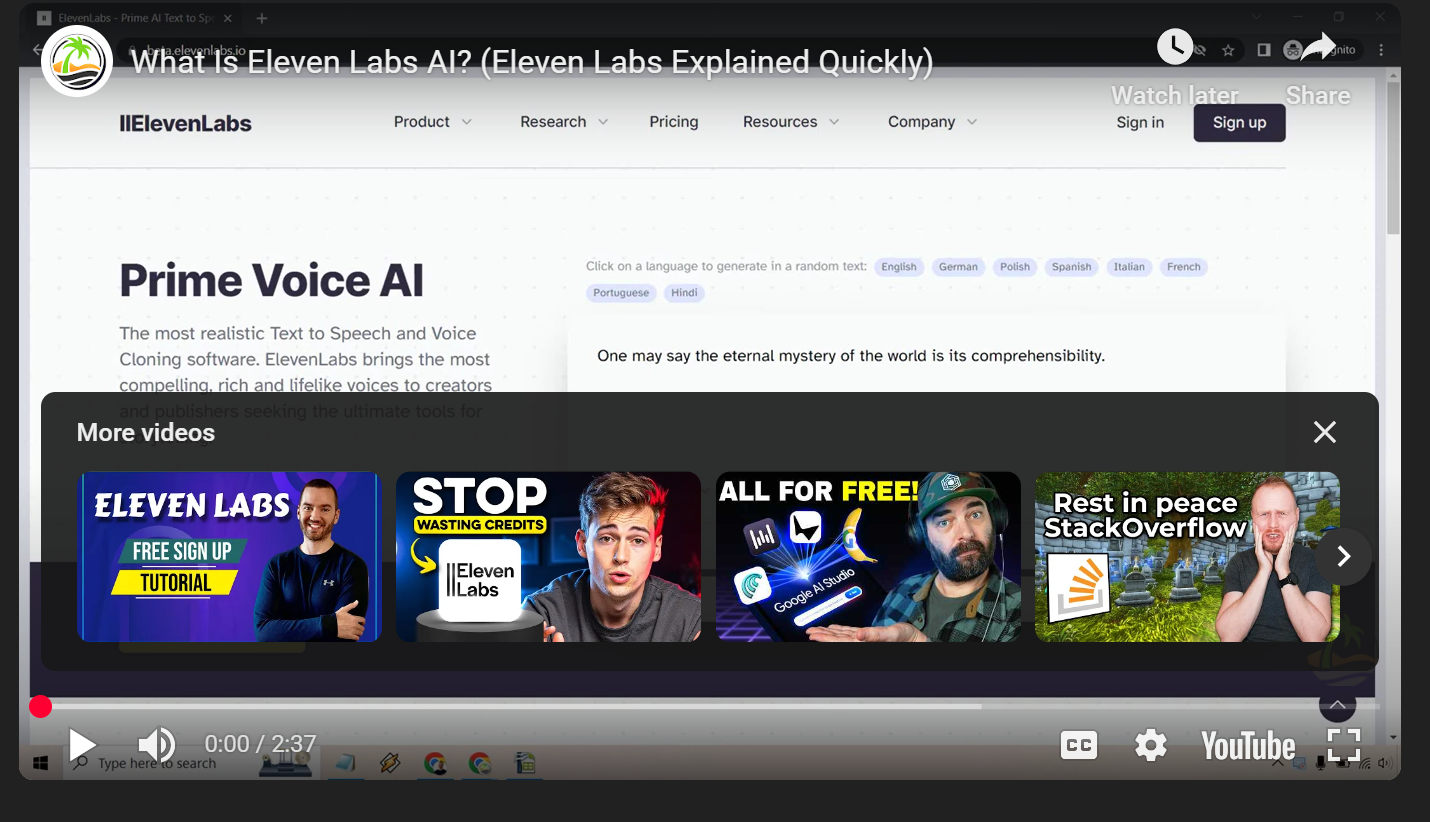Select the French language chip
This screenshot has width=1430, height=822.
pos(1184,267)
